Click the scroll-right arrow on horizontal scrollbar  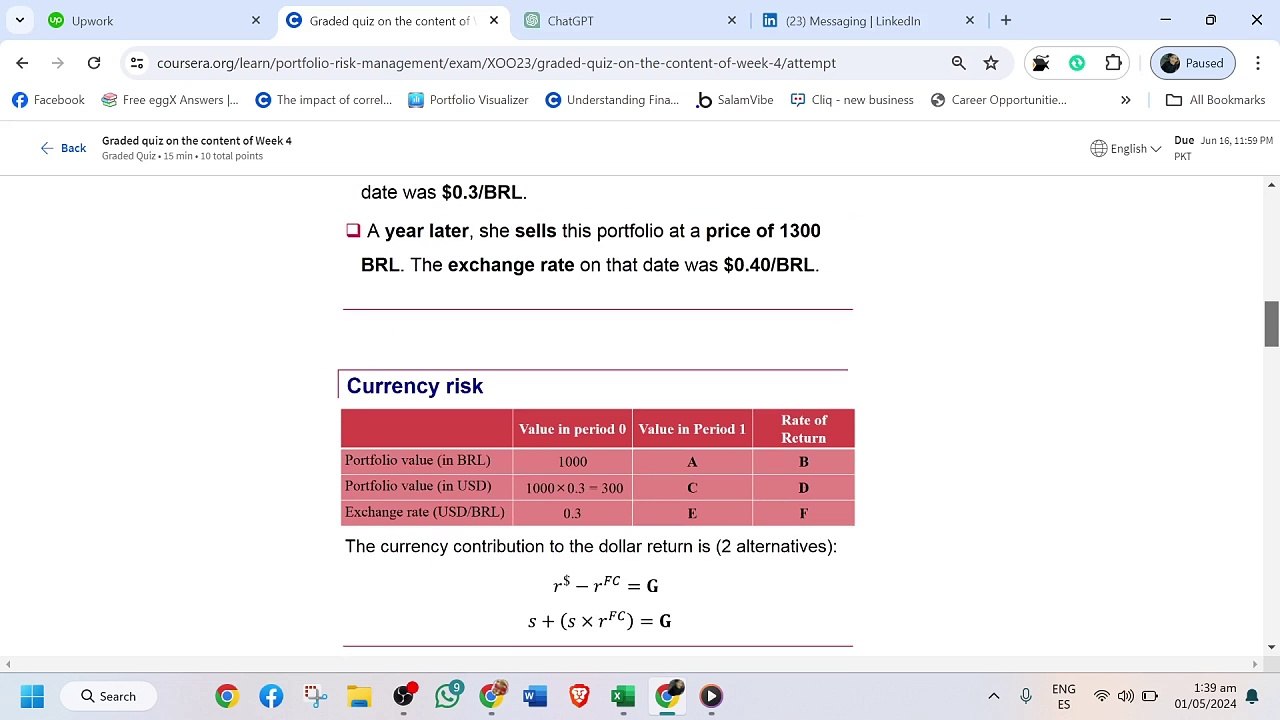coord(1255,664)
